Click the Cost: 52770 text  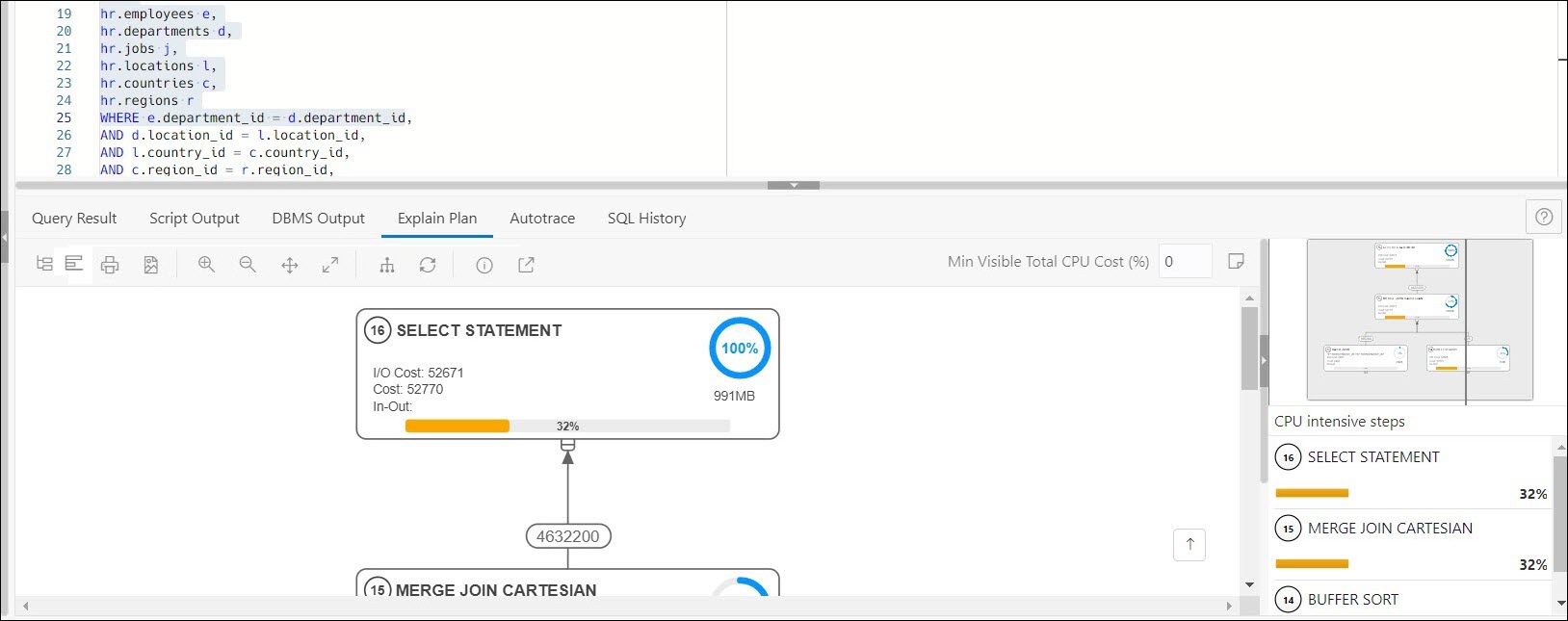pos(407,389)
